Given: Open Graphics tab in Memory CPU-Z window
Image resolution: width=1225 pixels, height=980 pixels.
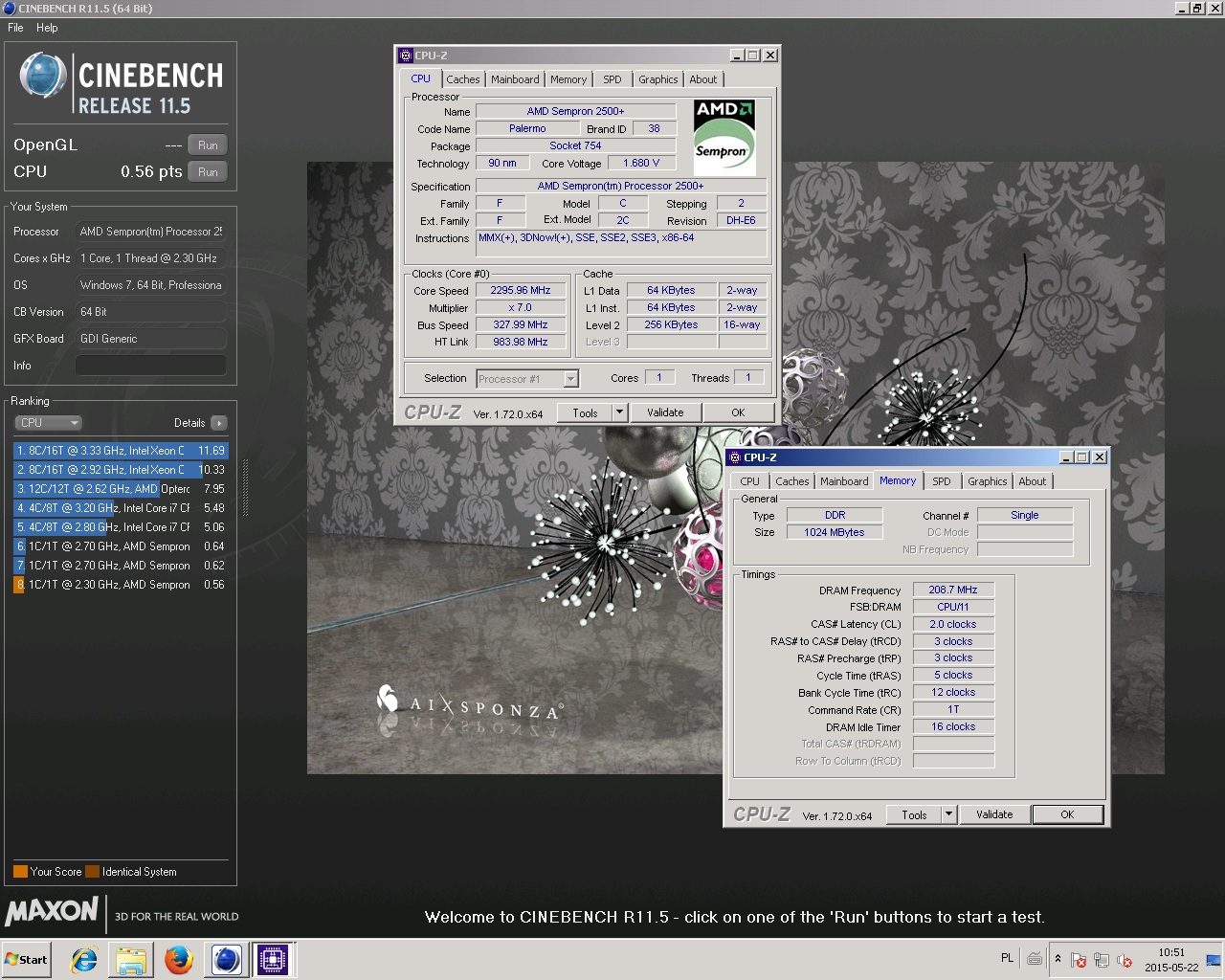Looking at the screenshot, I should pos(988,481).
